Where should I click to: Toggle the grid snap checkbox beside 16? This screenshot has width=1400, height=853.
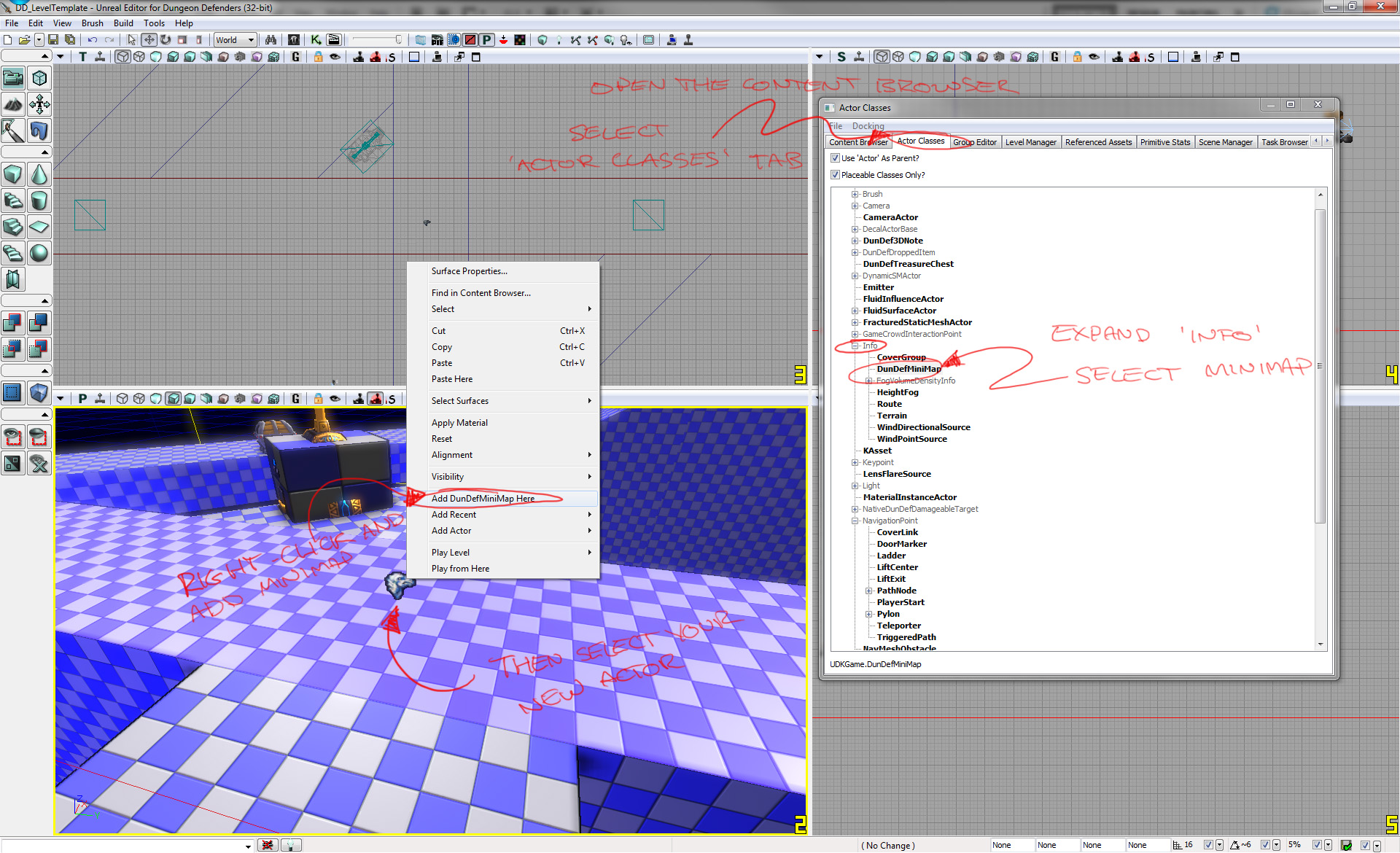pos(1208,845)
